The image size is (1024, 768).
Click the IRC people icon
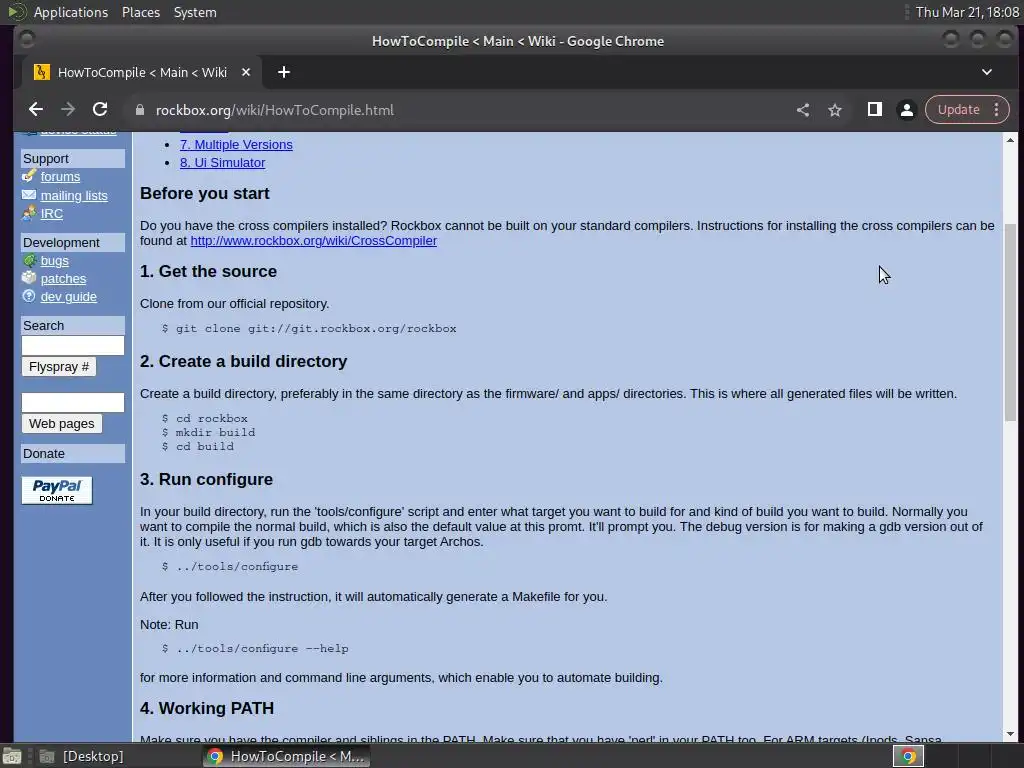coord(29,213)
